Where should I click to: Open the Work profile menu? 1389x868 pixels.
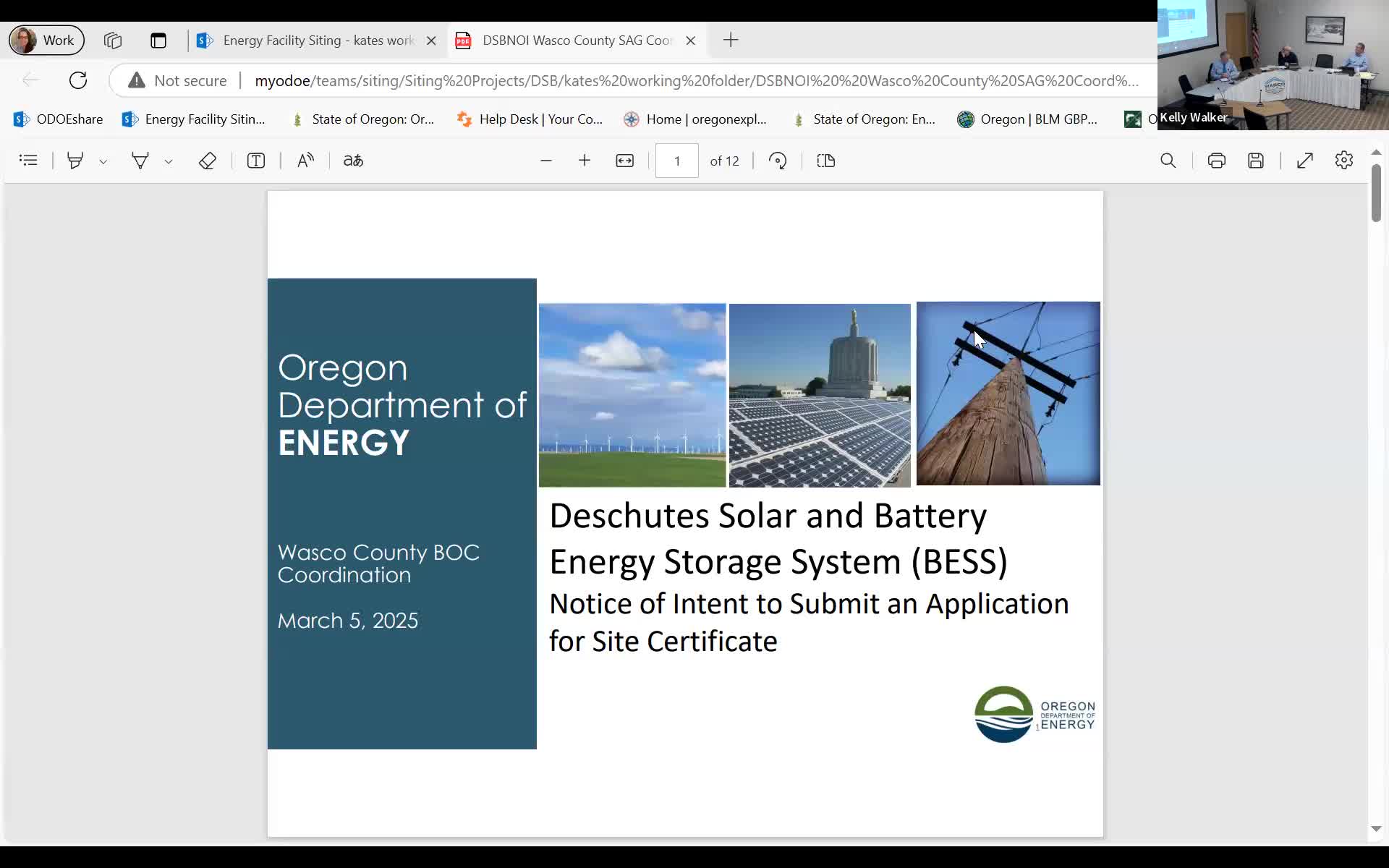[x=46, y=41]
